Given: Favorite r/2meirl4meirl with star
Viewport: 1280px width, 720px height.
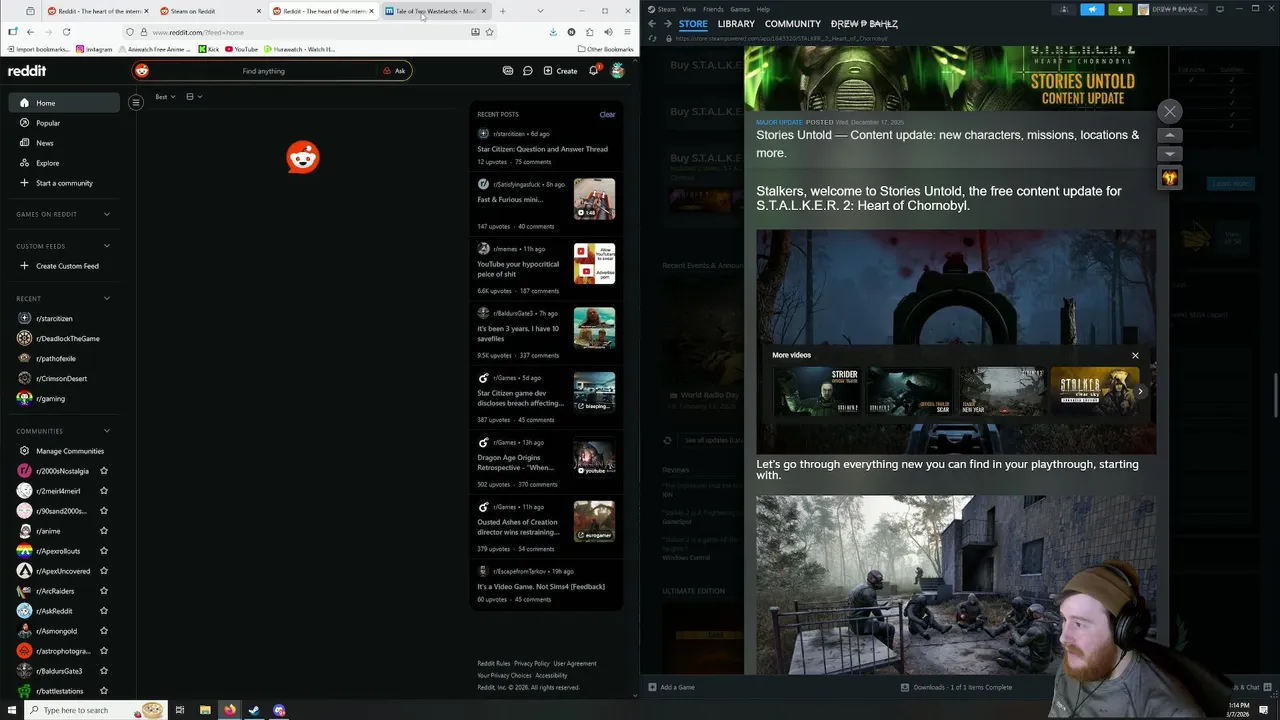Looking at the screenshot, I should (x=104, y=491).
